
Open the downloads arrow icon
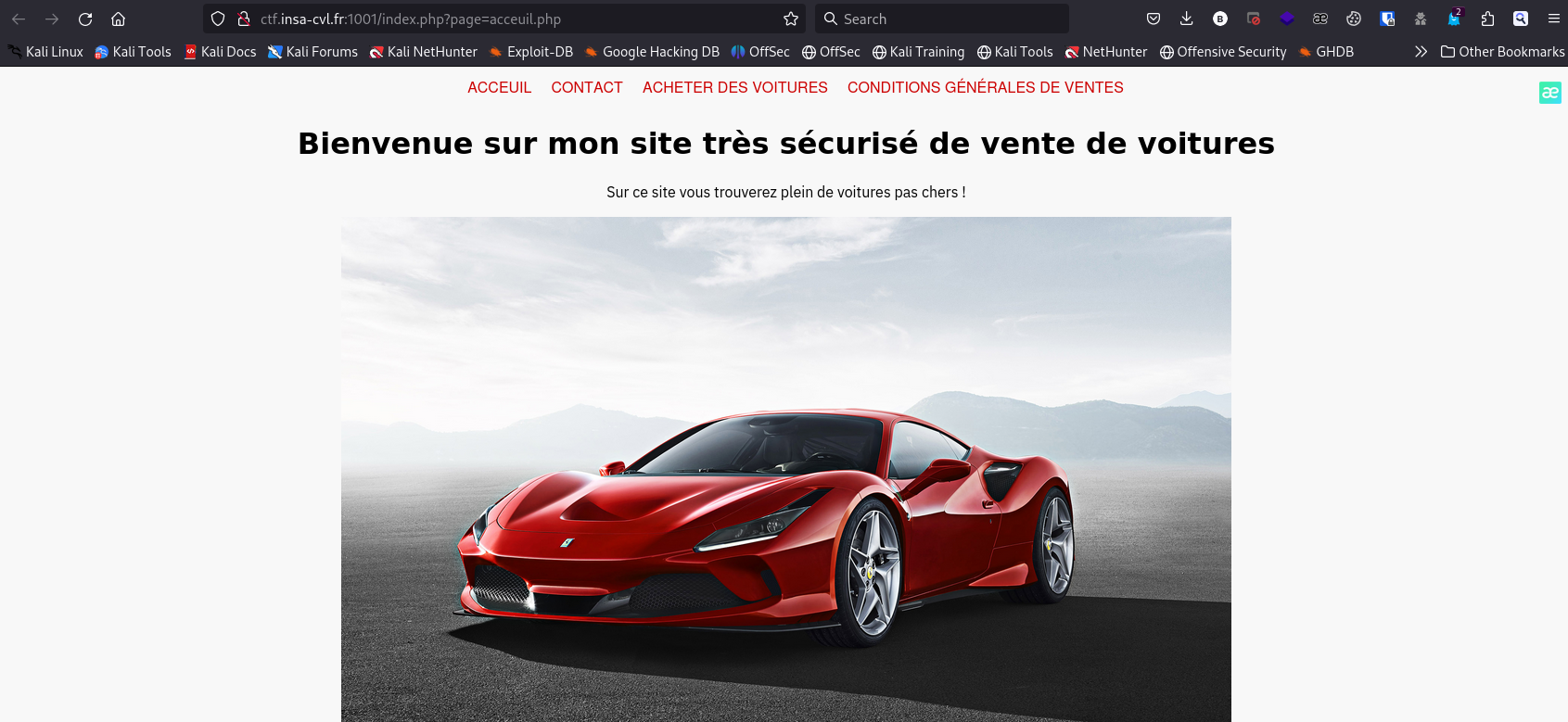pos(1186,19)
